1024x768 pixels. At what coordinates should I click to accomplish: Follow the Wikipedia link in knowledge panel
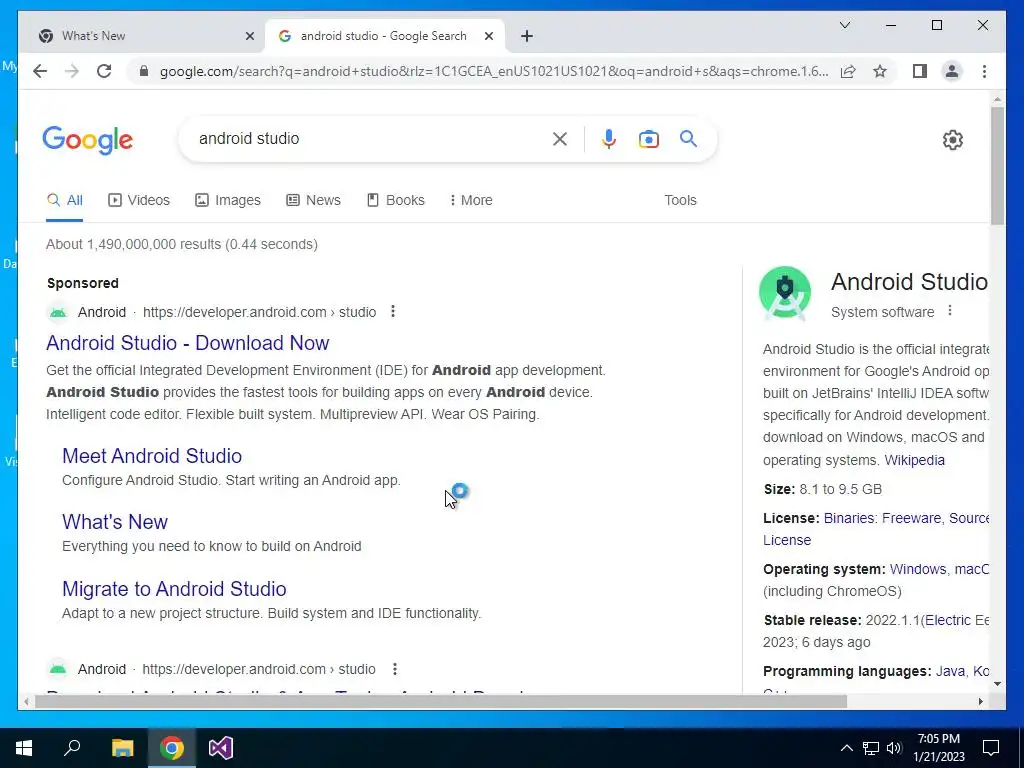914,460
